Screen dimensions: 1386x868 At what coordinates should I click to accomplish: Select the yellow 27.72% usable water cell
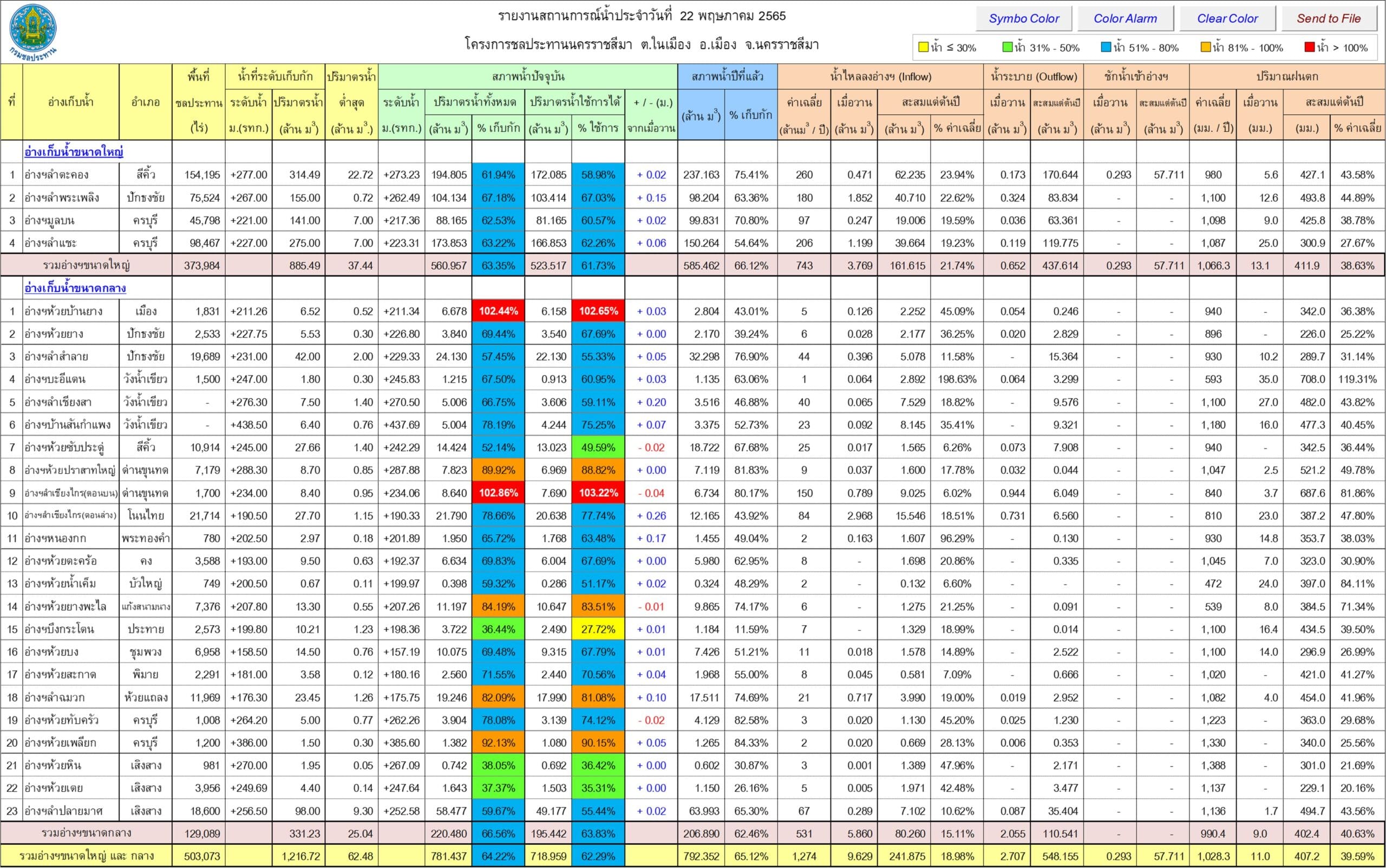coord(598,629)
